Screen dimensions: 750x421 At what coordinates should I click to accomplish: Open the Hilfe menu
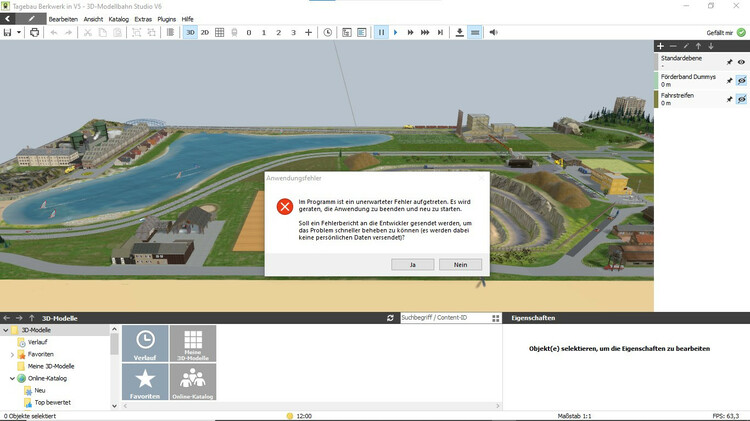(188, 19)
